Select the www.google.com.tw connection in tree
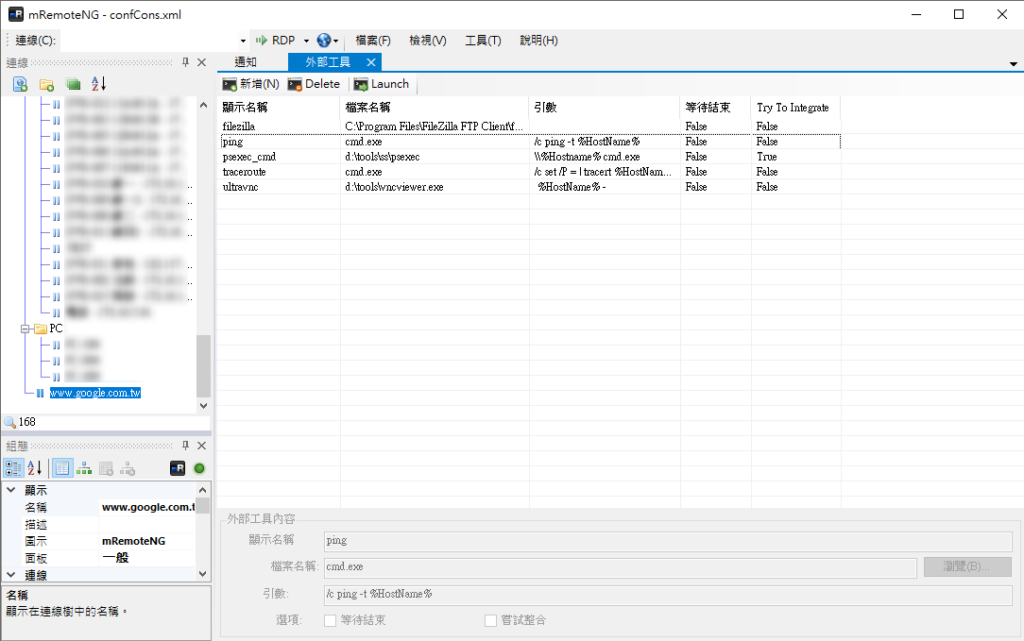 click(x=95, y=393)
